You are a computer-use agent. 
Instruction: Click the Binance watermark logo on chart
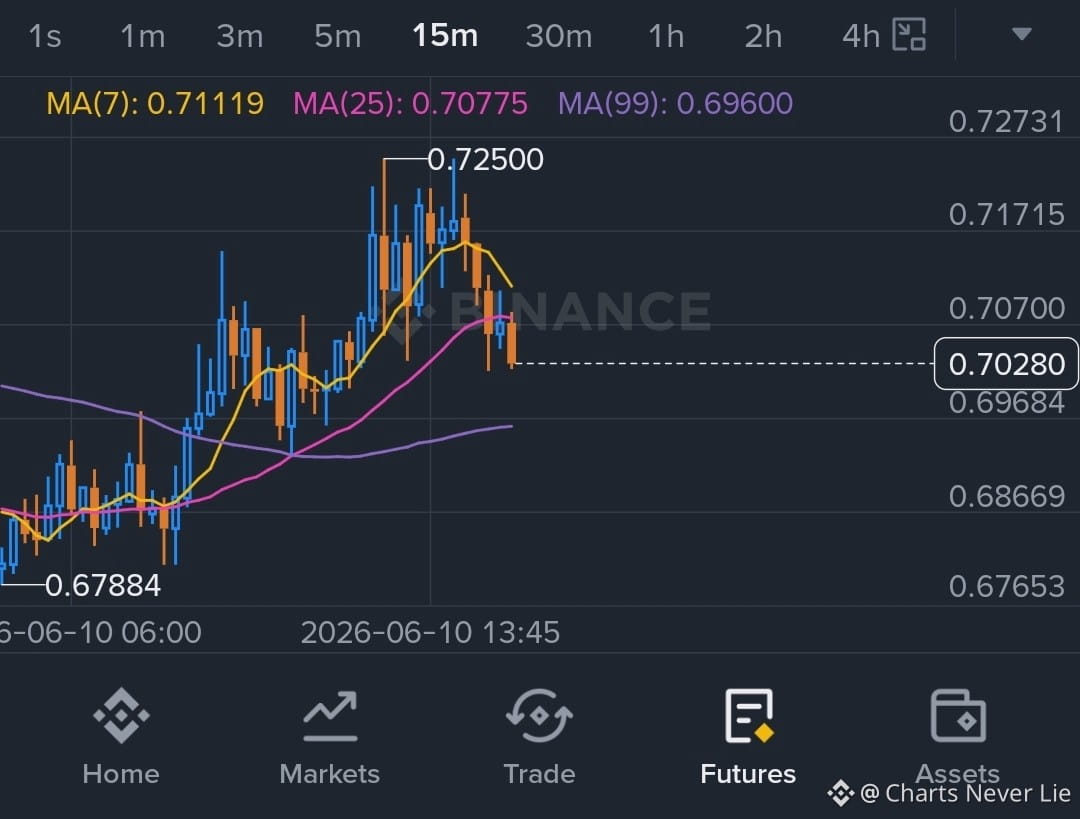(548, 311)
